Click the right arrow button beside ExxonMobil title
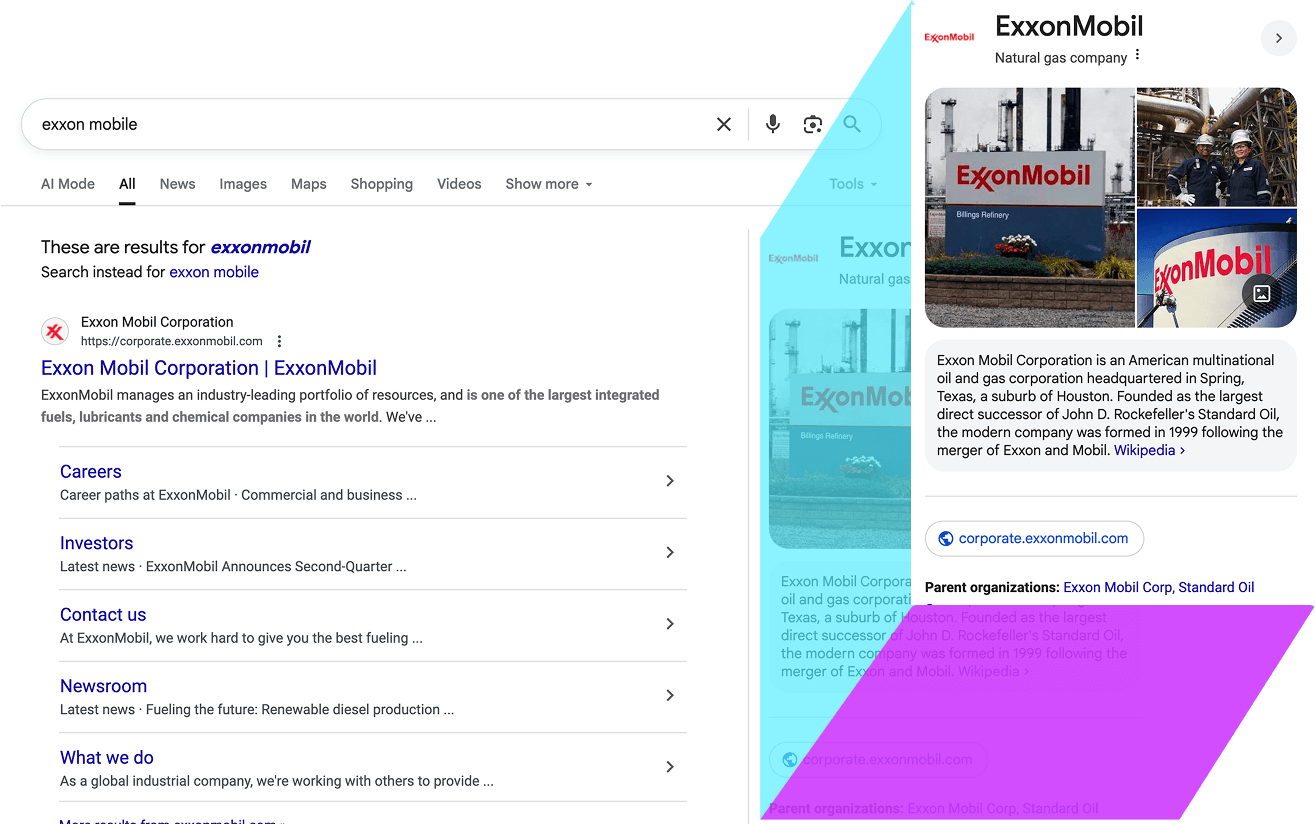Viewport: 1315px width, 825px height. click(1279, 39)
